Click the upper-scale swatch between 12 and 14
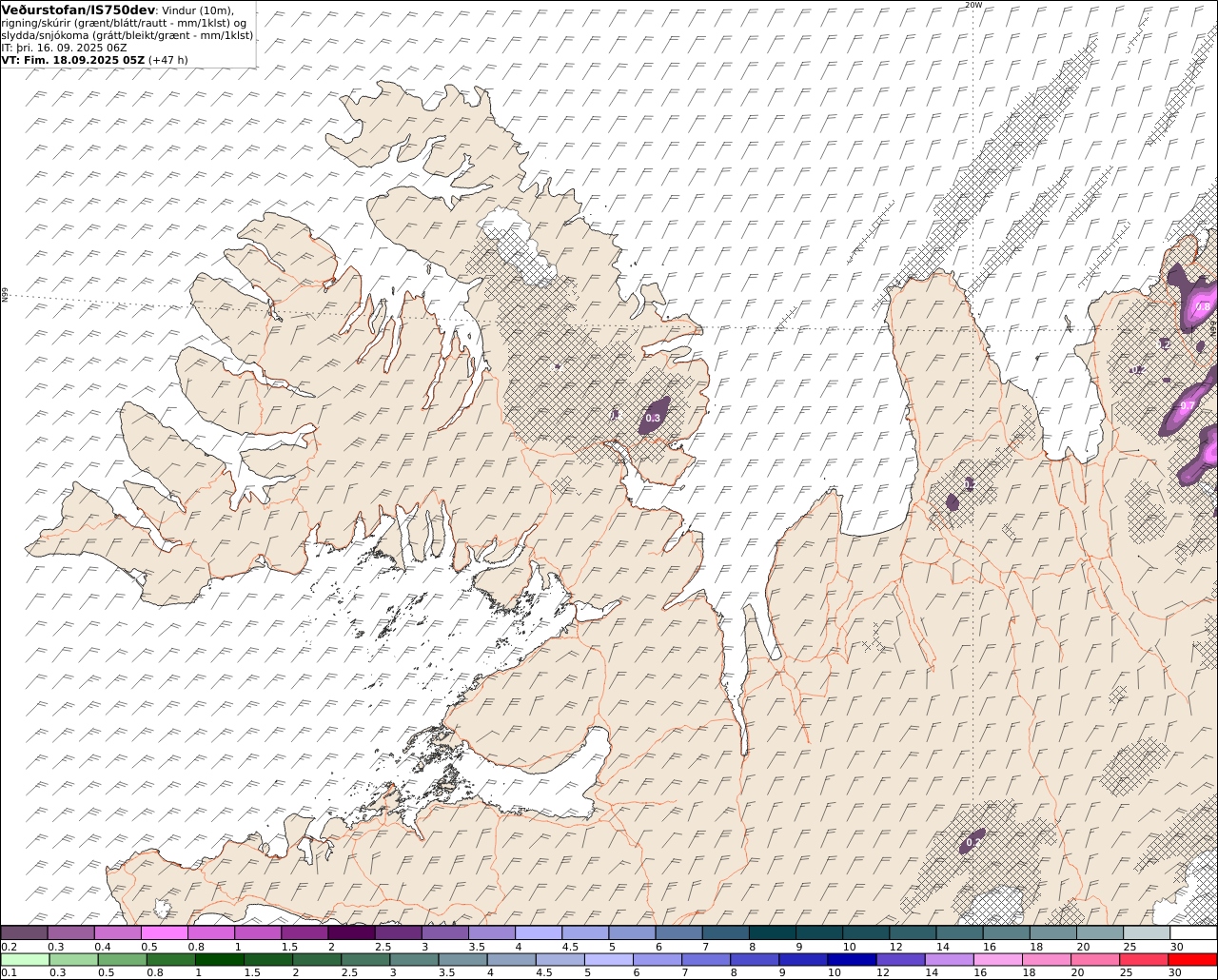 [x=913, y=932]
